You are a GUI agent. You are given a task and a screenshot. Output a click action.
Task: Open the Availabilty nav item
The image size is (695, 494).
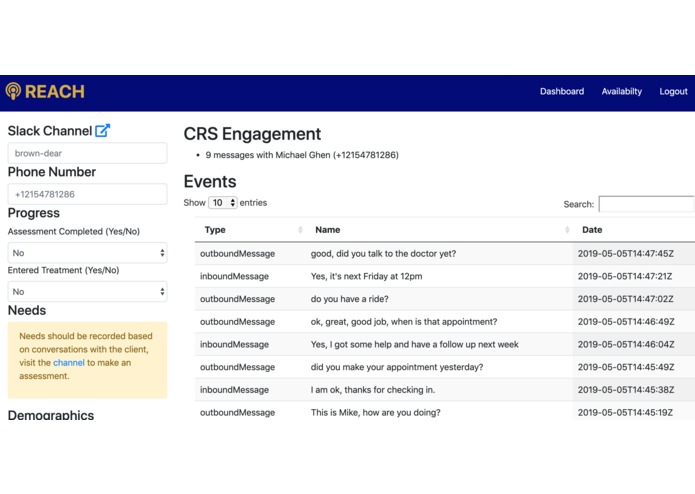coord(621,91)
